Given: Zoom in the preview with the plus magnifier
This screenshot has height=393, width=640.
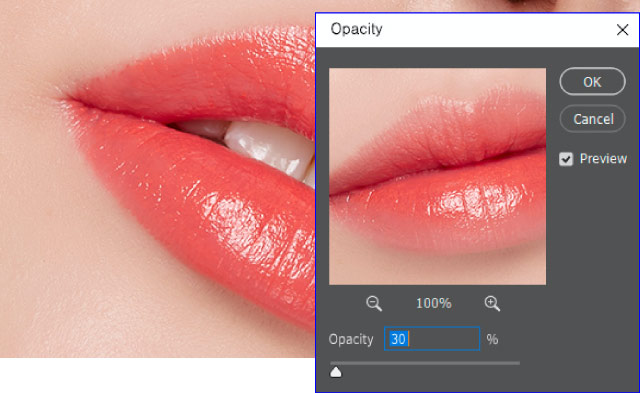Looking at the screenshot, I should point(492,304).
